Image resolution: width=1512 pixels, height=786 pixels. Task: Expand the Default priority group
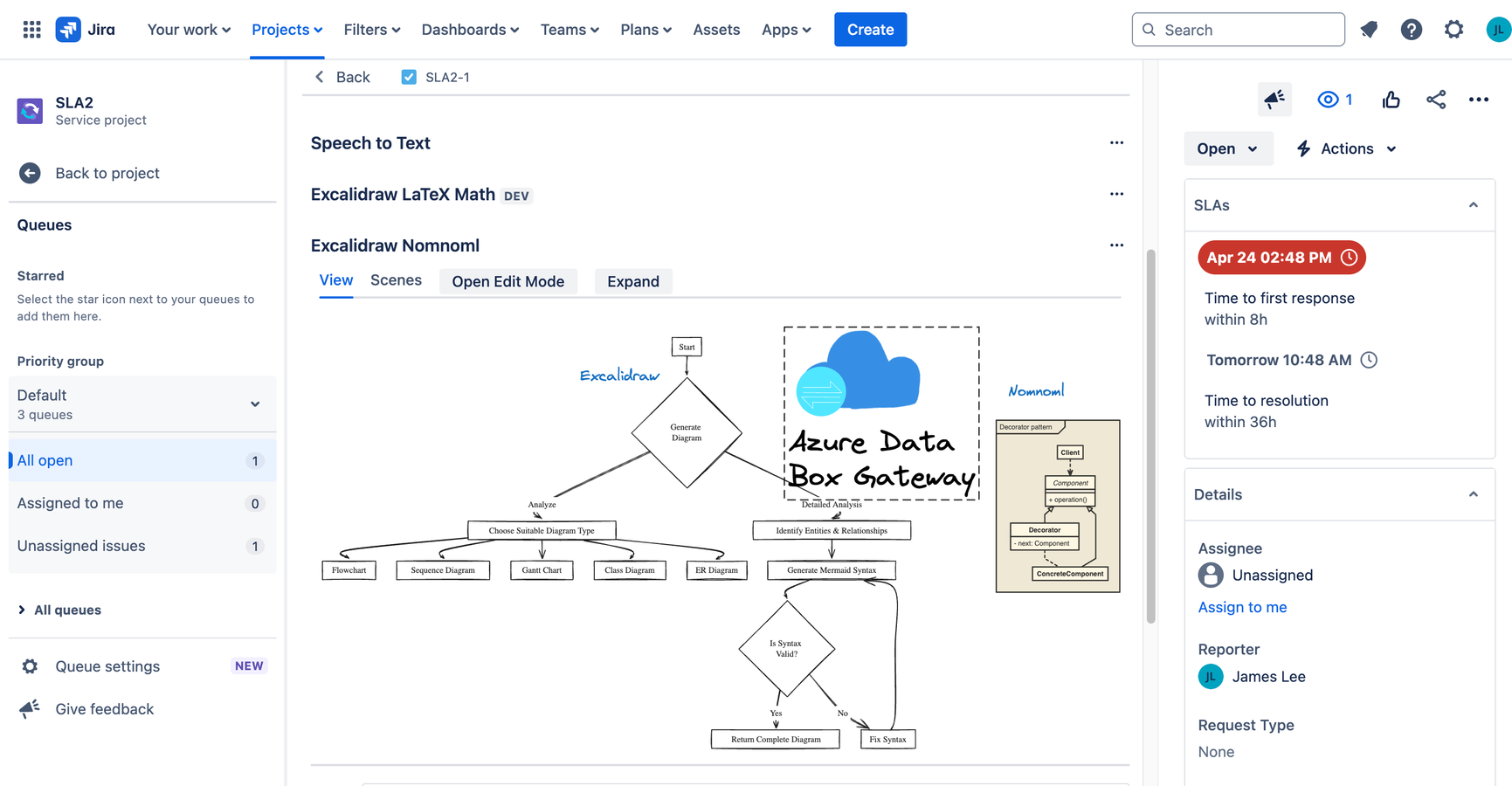click(142, 404)
